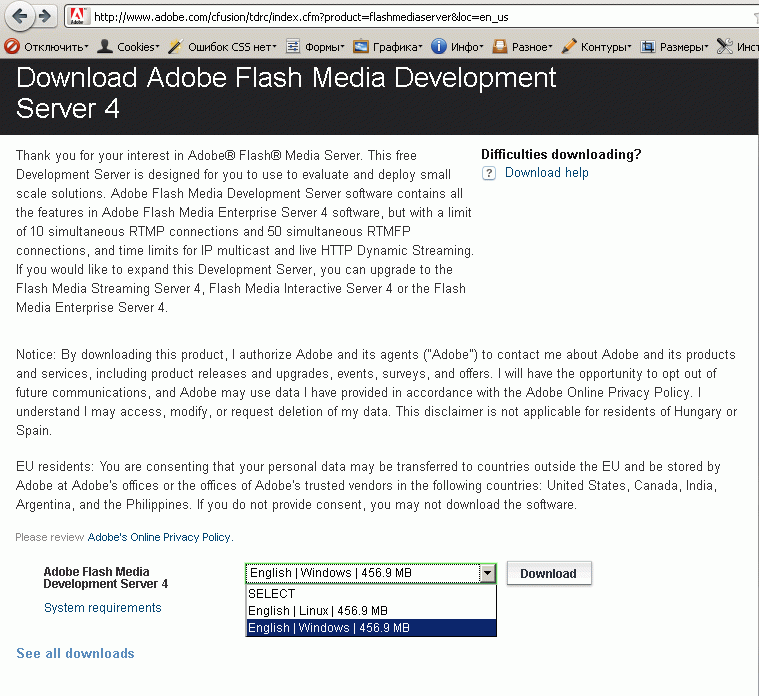Click the blue Инфо information icon
The image size is (759, 696).
pos(439,46)
